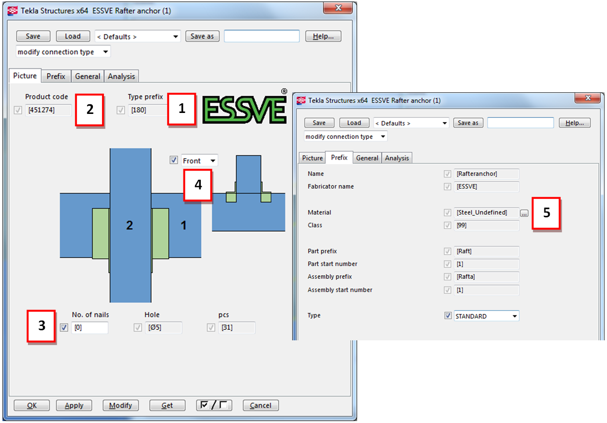Toggle the Type prefix checkbox
Viewport: 607px width, 423px height.
pos(121,110)
